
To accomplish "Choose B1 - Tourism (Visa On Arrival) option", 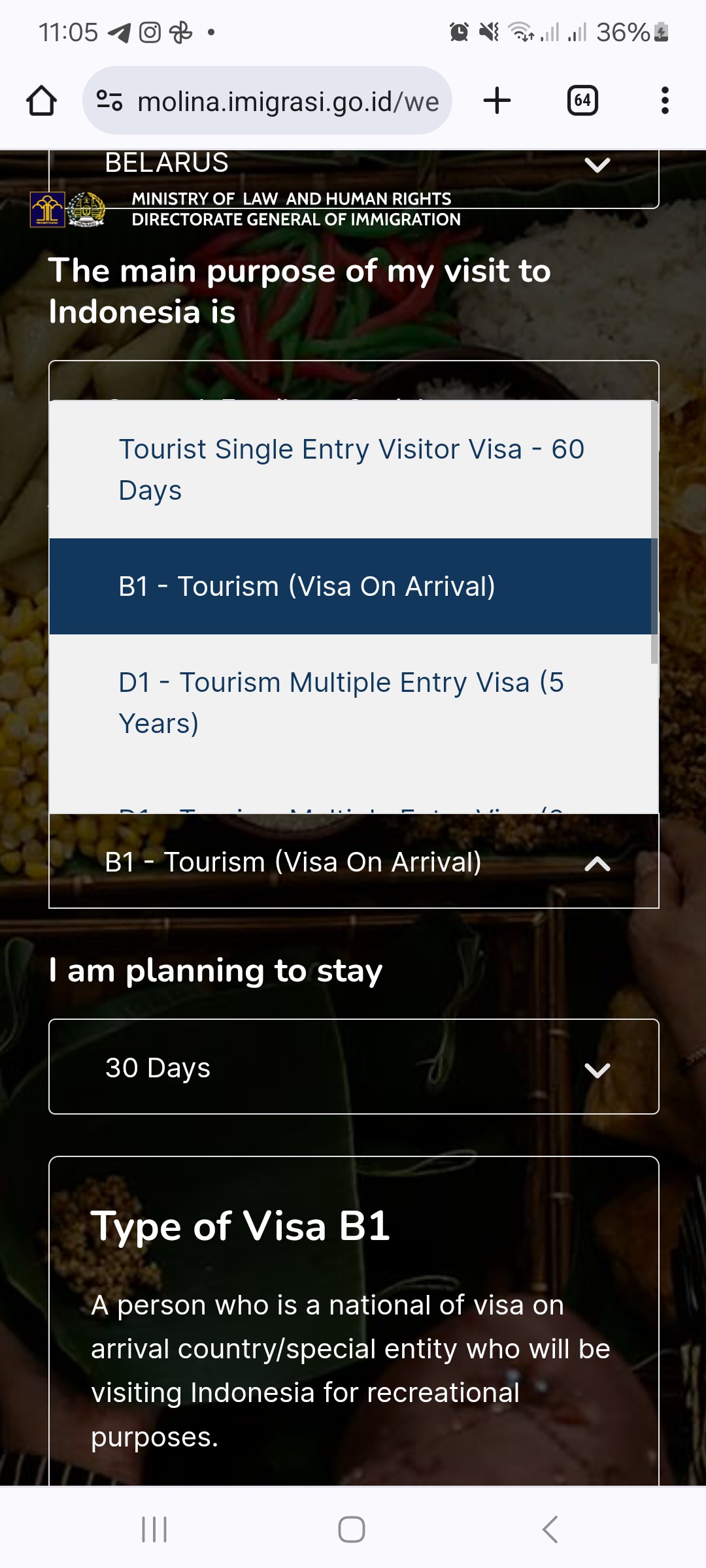I will [x=350, y=586].
